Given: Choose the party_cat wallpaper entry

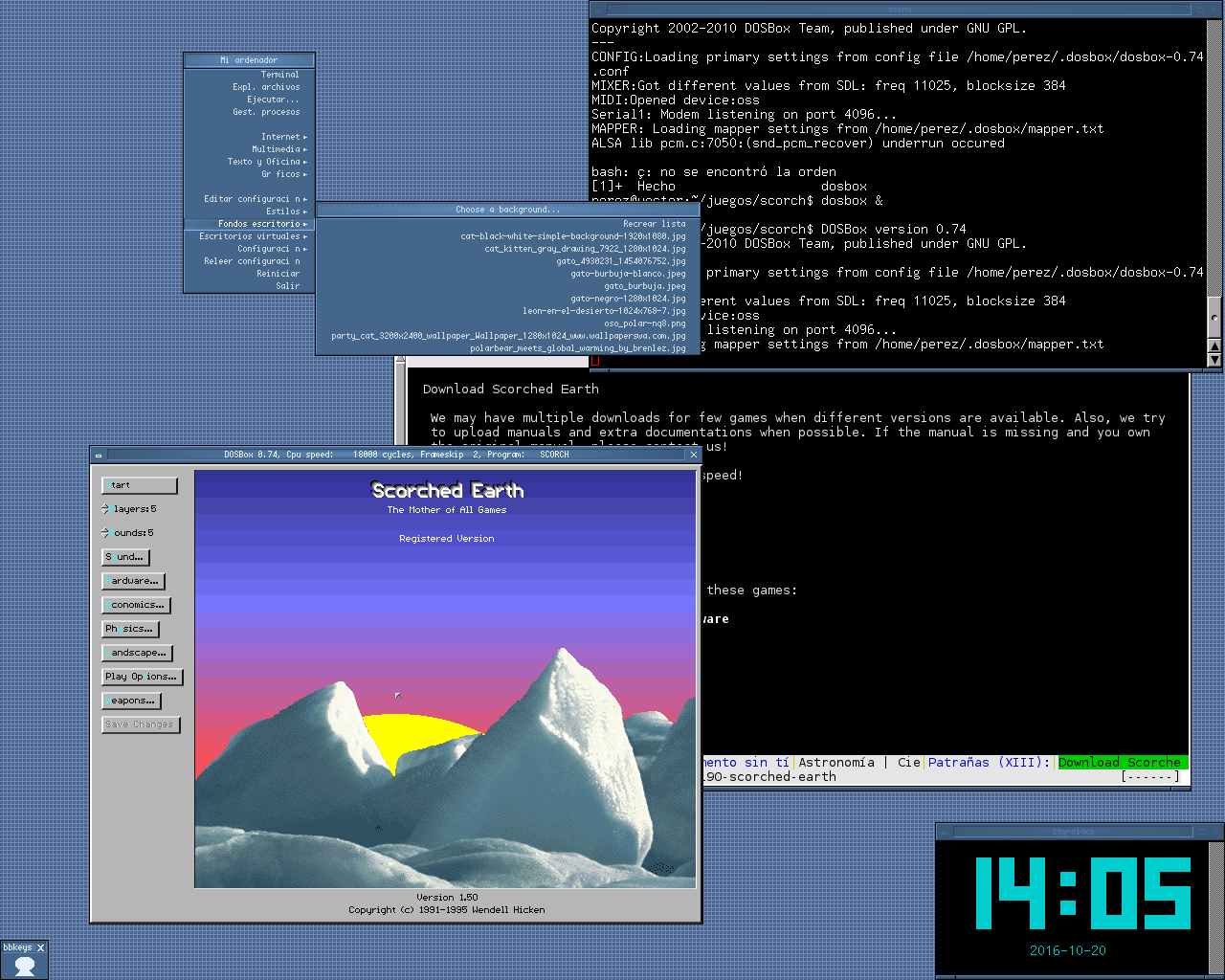Looking at the screenshot, I should coord(508,336).
